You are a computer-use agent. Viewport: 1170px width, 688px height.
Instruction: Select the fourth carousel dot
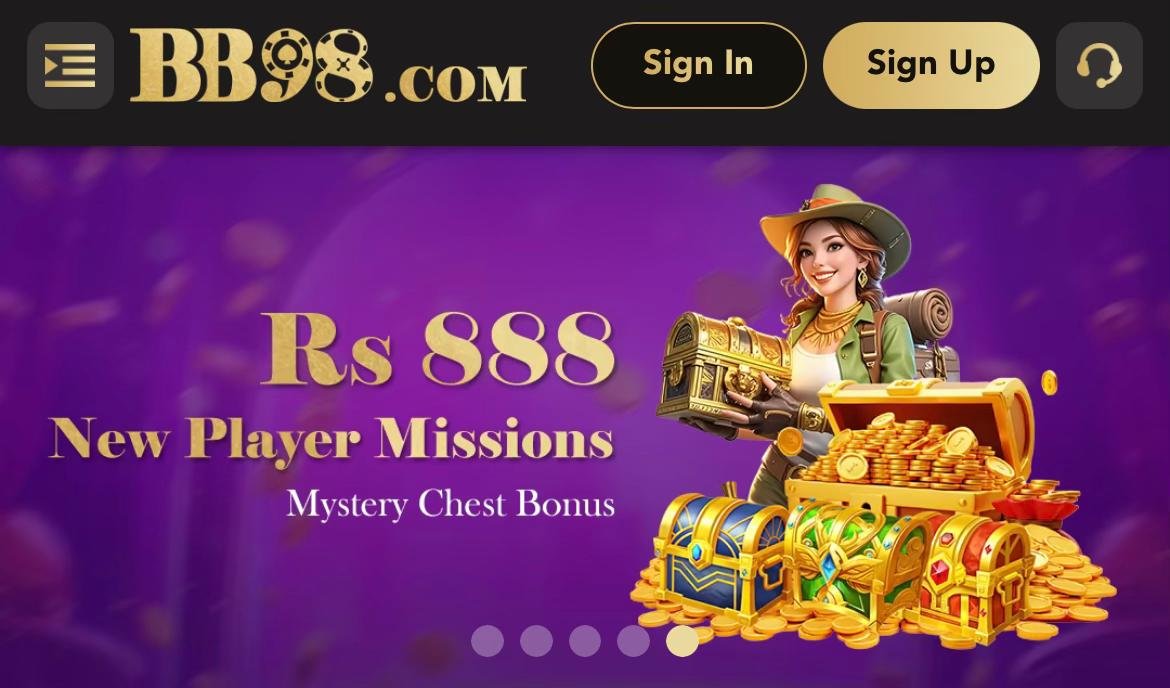point(634,641)
